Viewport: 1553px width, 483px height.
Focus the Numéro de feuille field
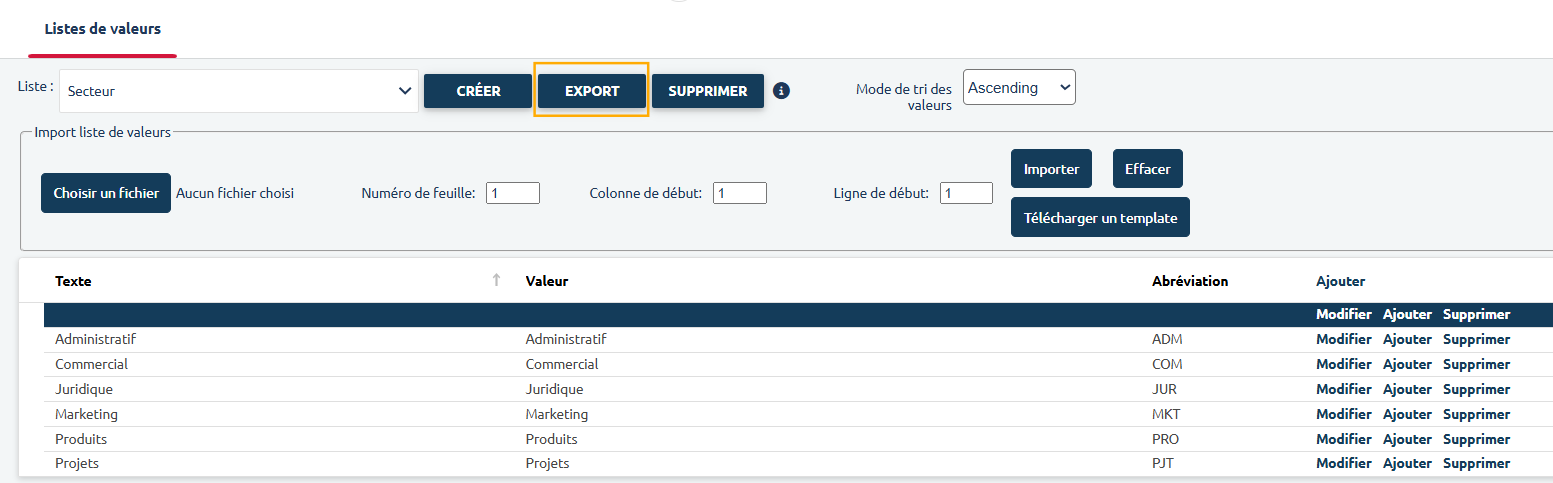(512, 193)
